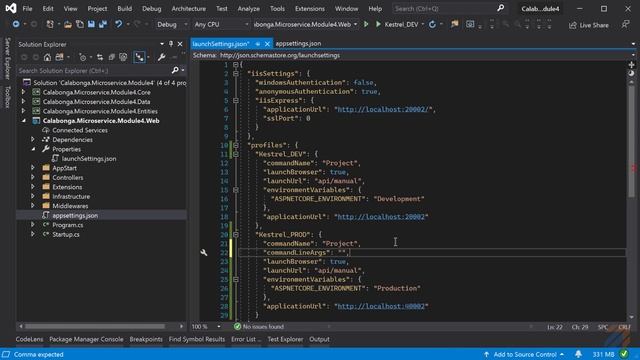Screen dimensions: 640x360
Task: Click the Pending Changes Filter icon
Action: (82, 57)
